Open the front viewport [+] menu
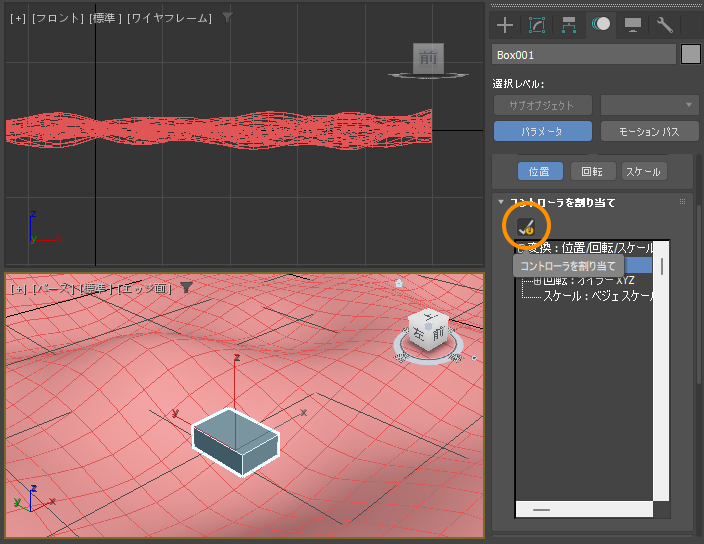 (x=18, y=18)
